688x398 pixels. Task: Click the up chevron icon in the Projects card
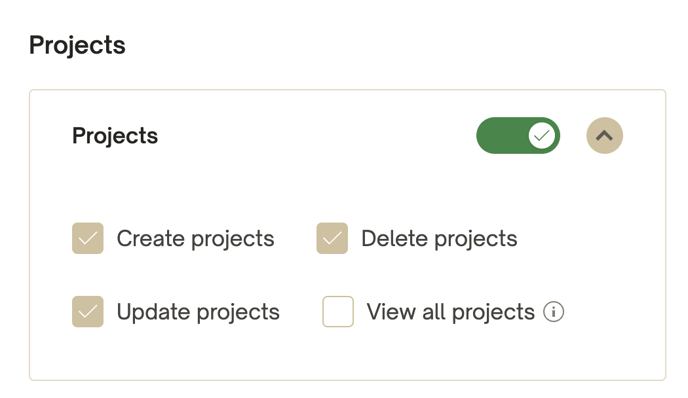(604, 136)
